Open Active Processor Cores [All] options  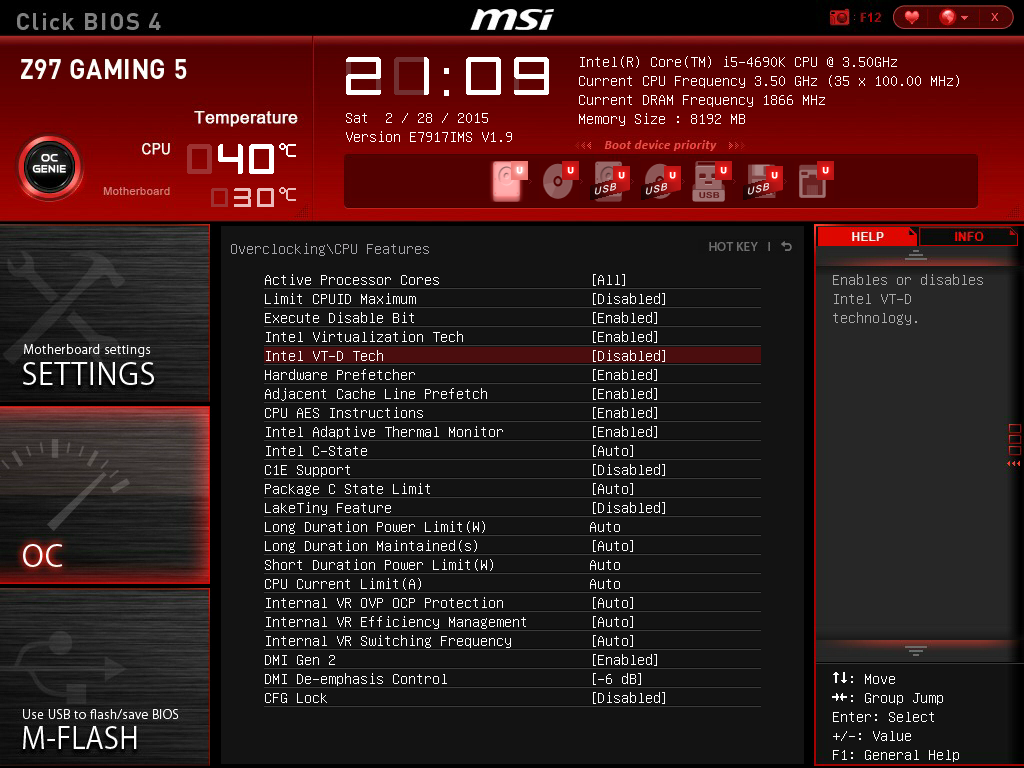tap(609, 280)
